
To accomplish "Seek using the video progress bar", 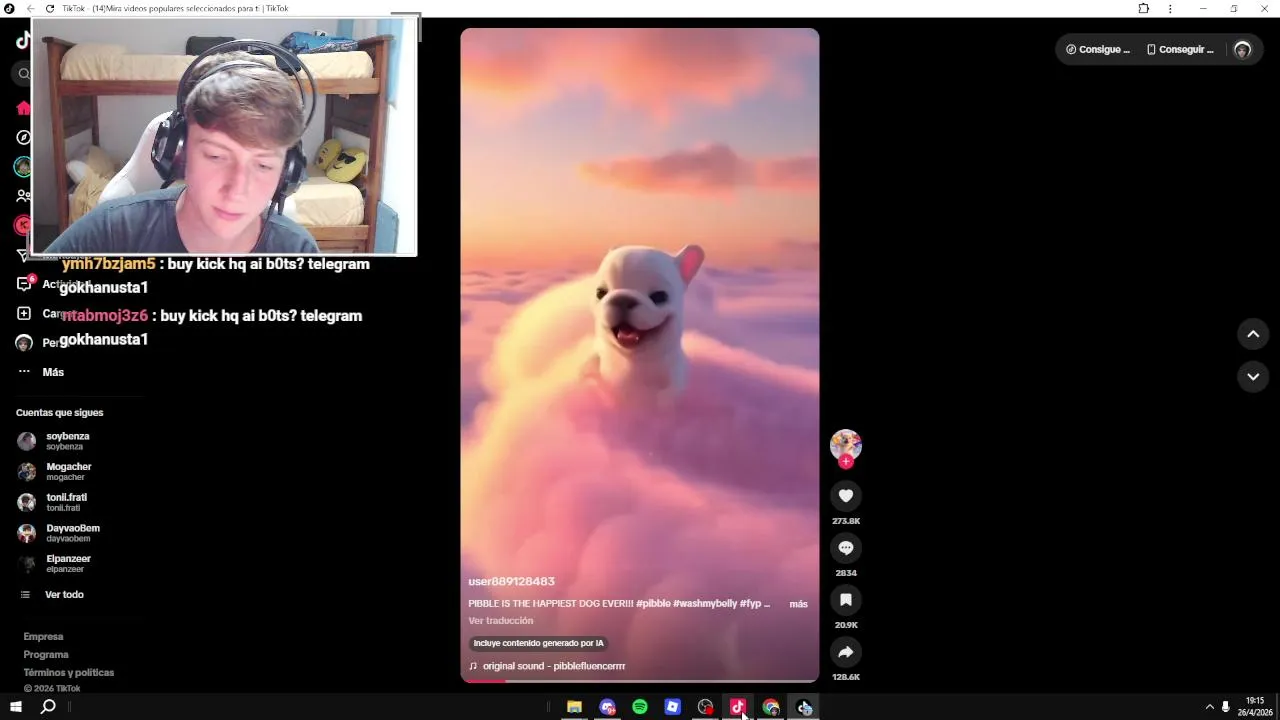I will (640, 681).
